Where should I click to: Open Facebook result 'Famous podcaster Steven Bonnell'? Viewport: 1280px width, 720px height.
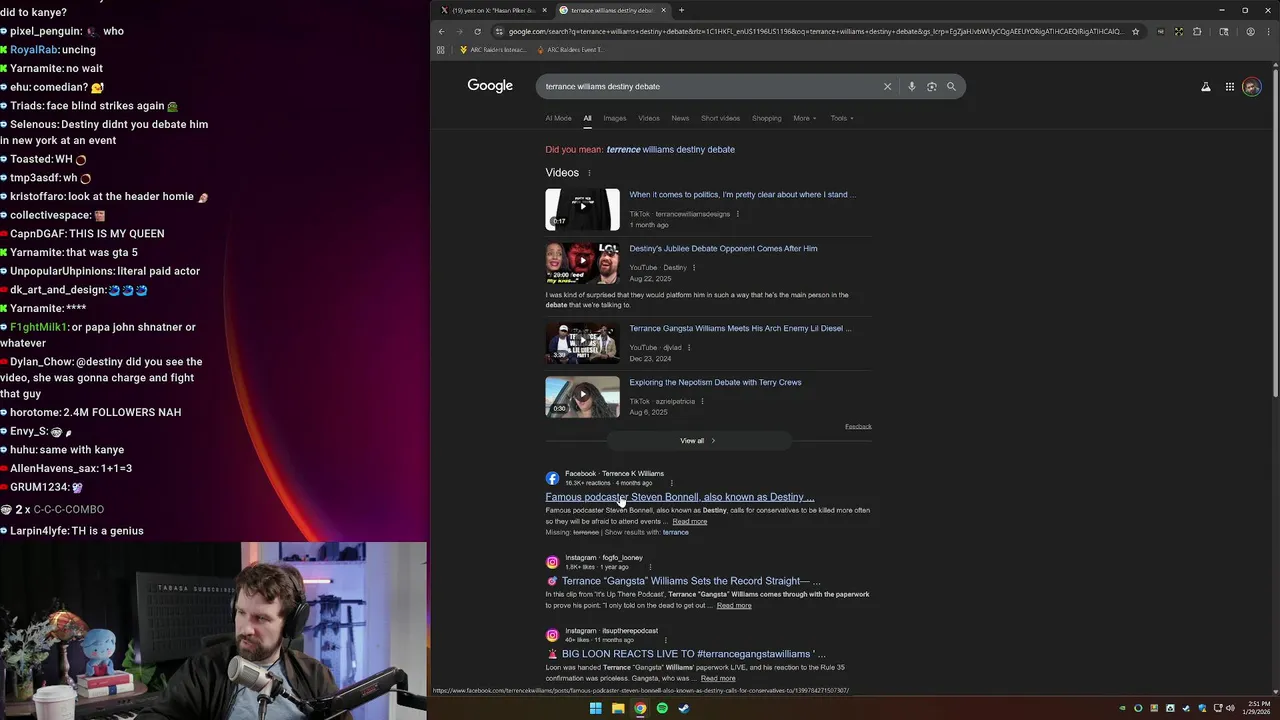680,497
